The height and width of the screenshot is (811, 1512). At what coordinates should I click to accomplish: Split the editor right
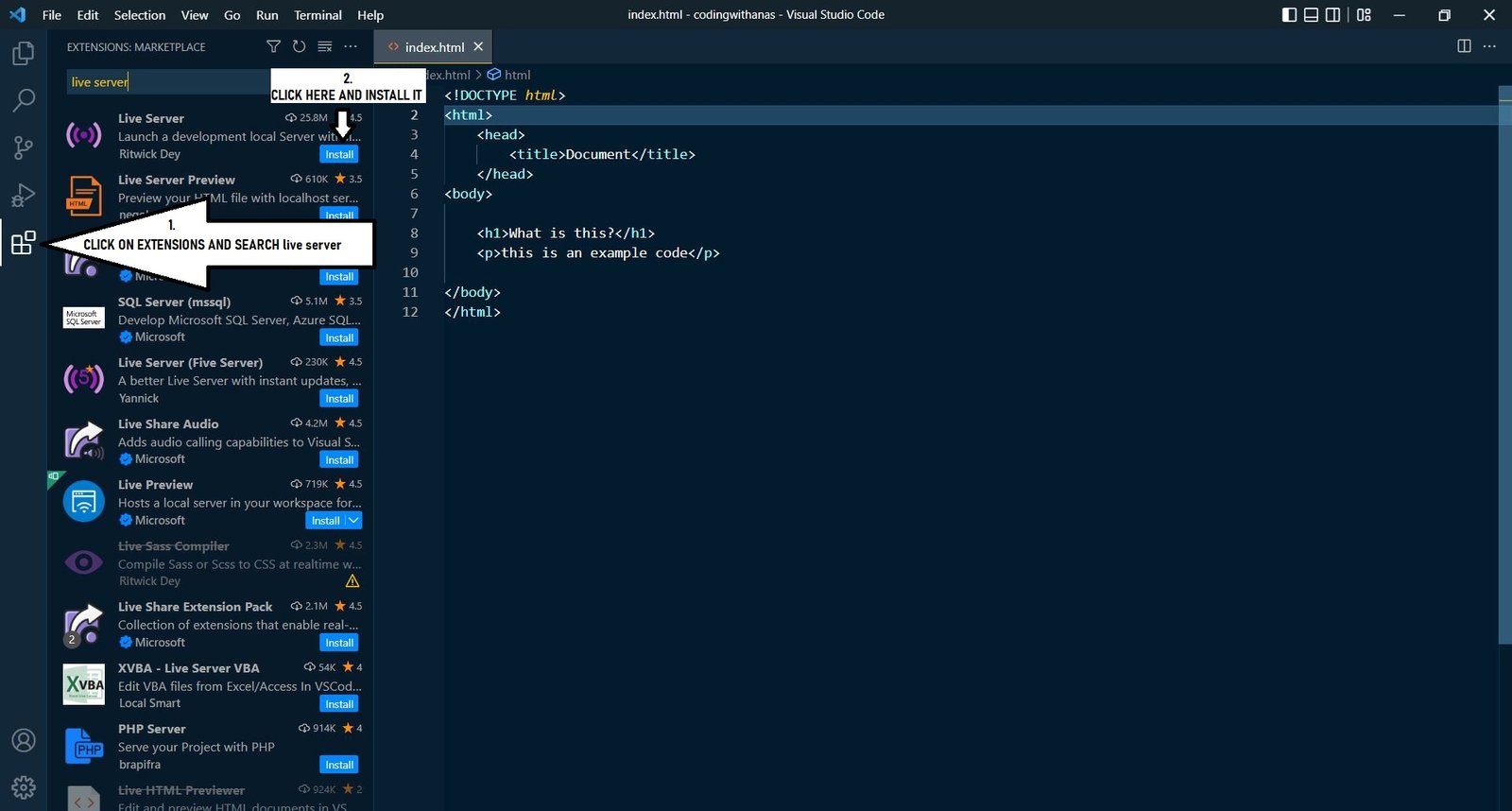coord(1464,46)
